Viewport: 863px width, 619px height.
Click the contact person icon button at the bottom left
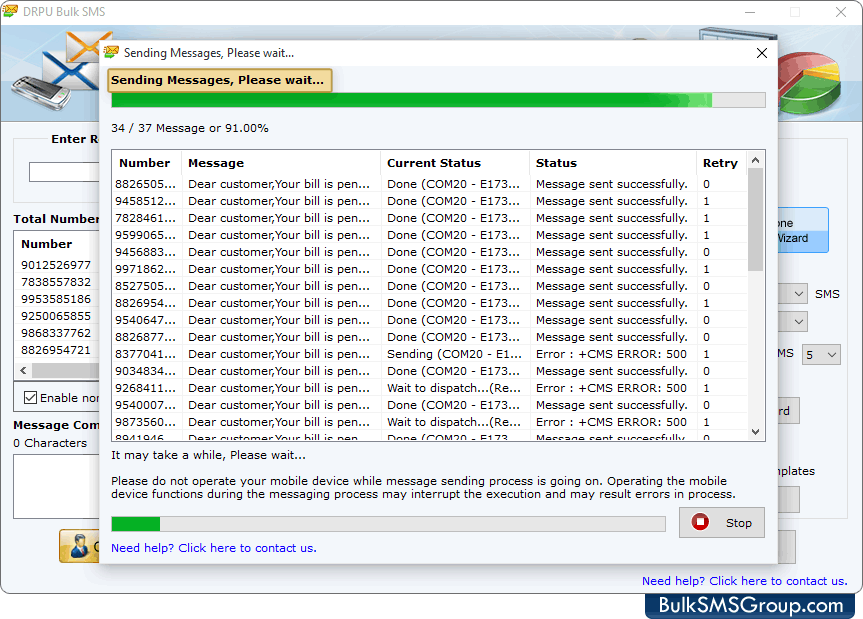(79, 546)
